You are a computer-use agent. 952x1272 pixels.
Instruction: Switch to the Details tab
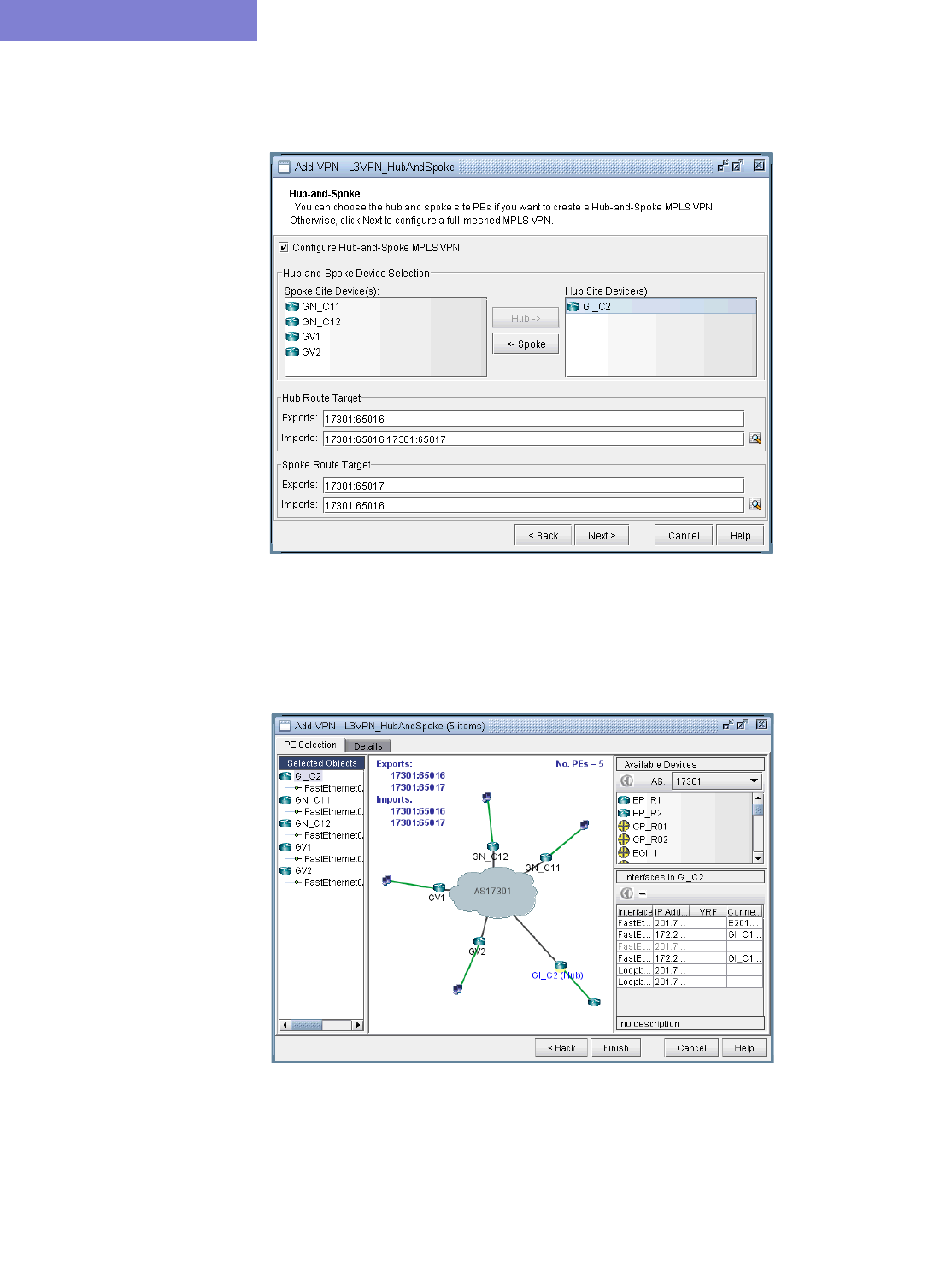coord(368,746)
